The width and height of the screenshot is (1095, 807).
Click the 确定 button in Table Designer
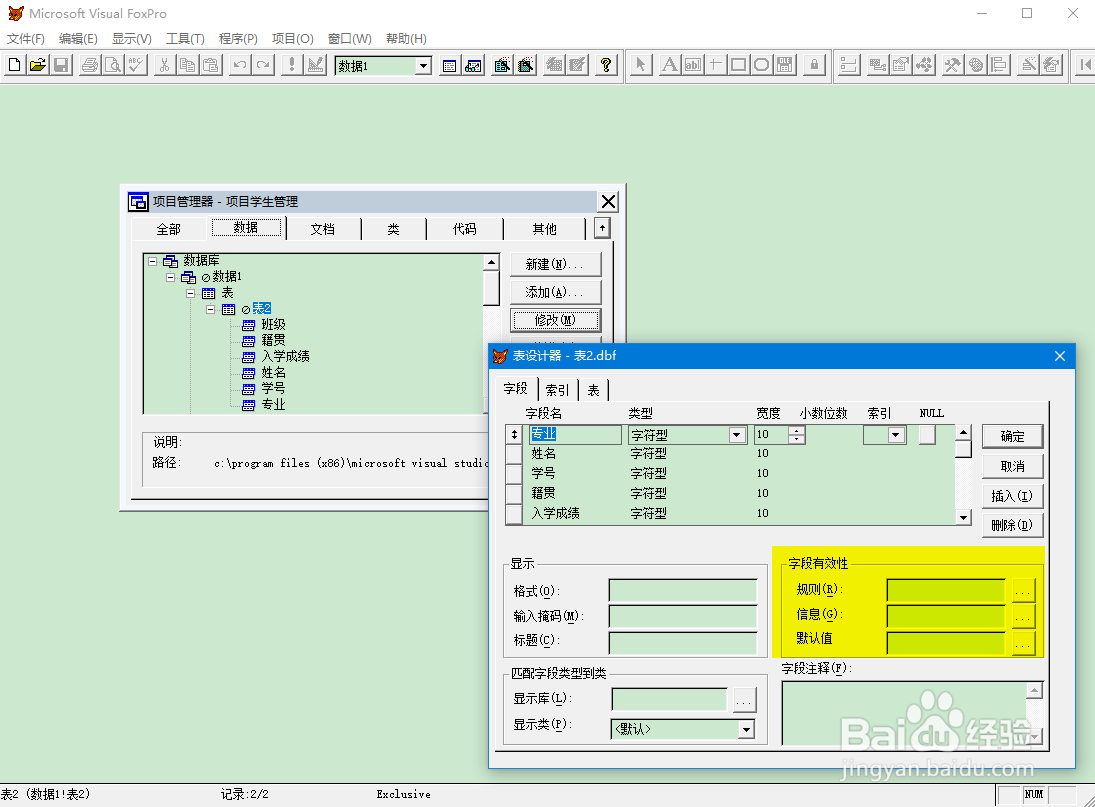(x=1013, y=436)
